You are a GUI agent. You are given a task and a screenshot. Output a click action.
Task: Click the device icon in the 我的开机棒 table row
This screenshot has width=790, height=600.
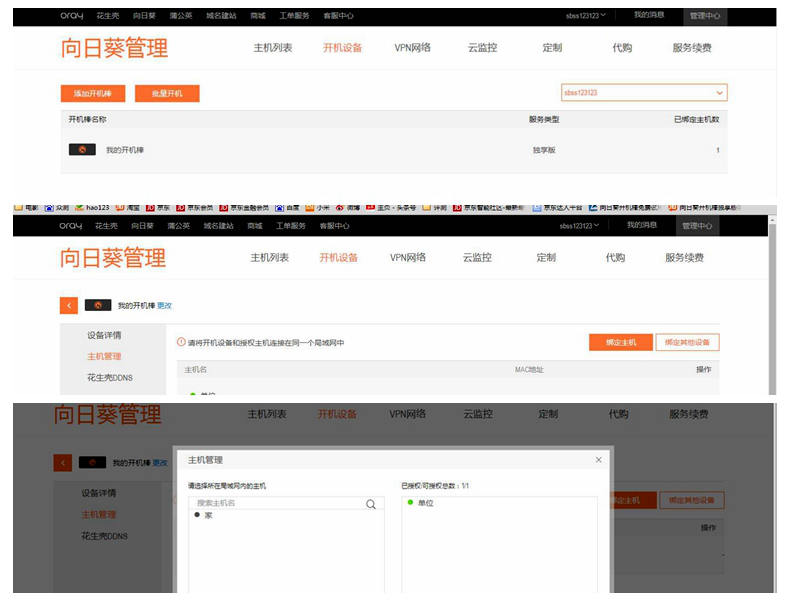coord(82,150)
